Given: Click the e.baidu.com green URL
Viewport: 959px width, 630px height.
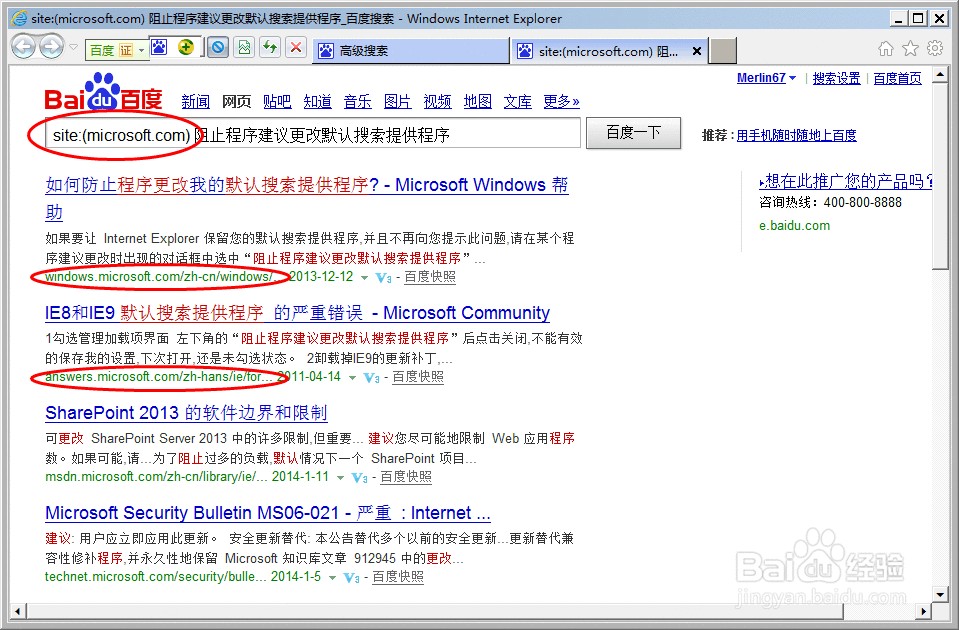Looking at the screenshot, I should point(794,226).
